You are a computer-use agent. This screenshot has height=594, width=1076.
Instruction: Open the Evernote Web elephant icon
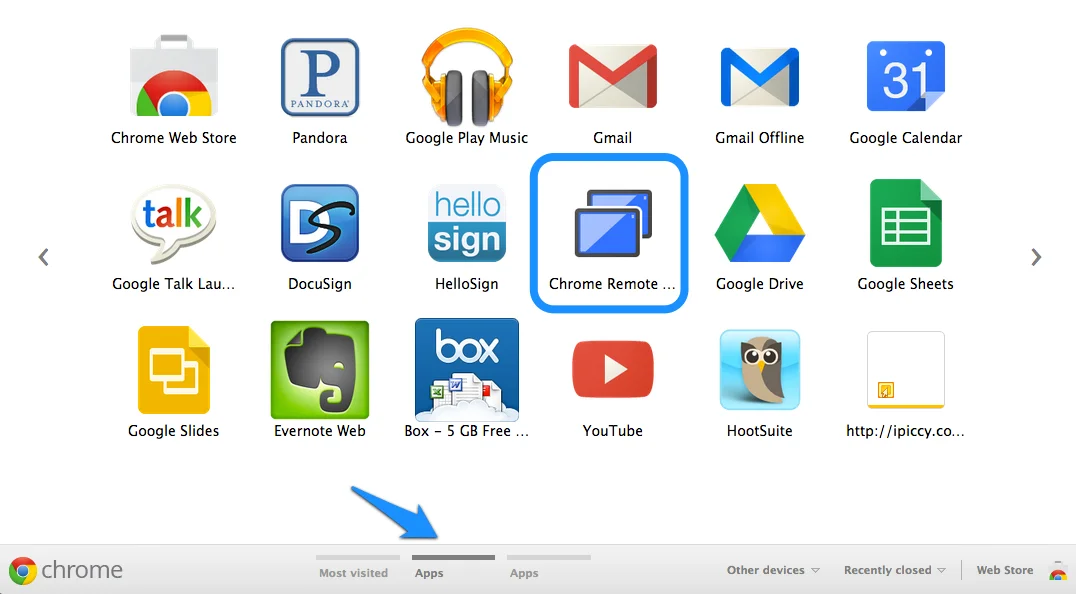[x=320, y=370]
